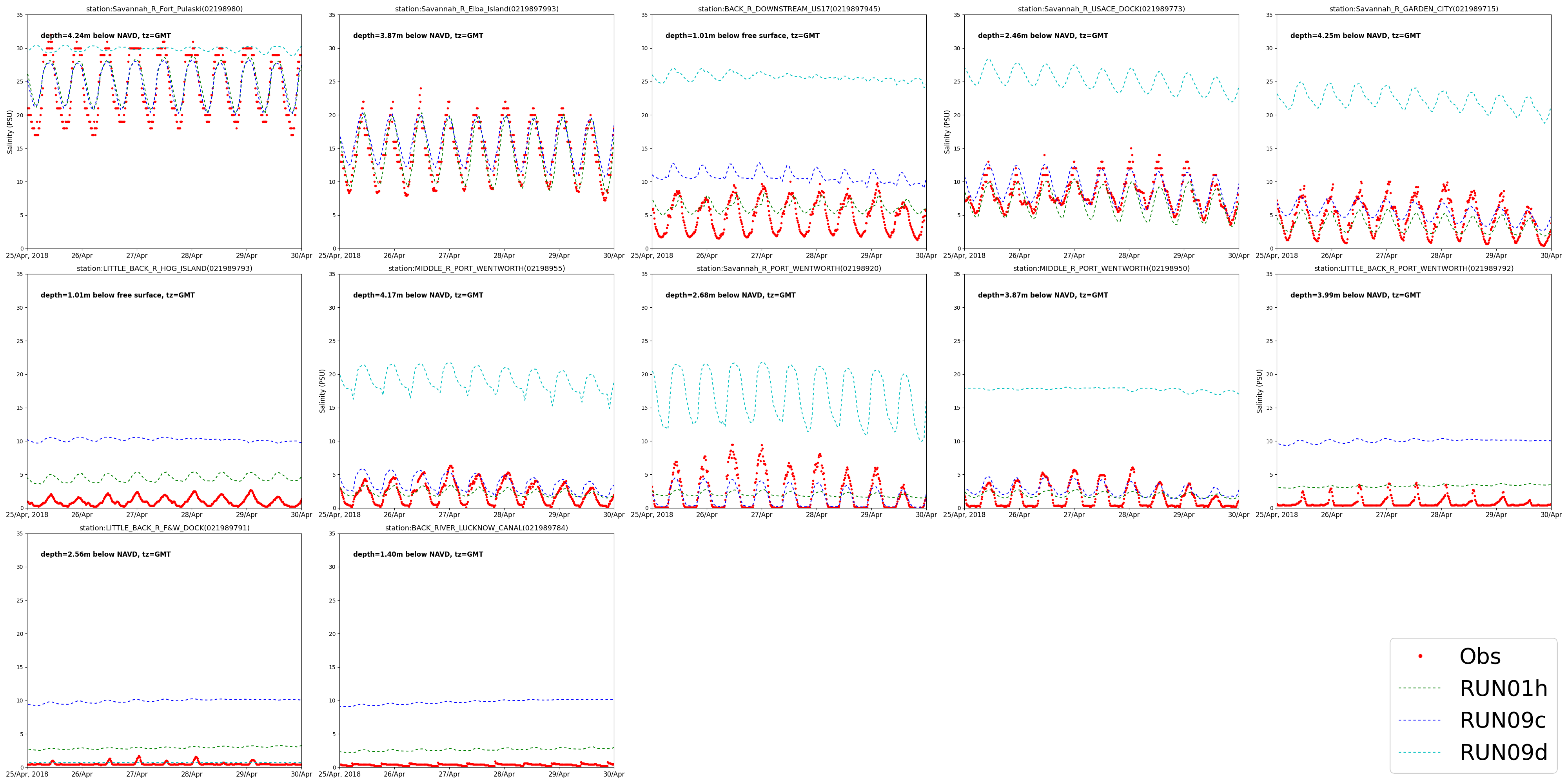Viewport: 1568px width, 784px height.
Task: Click the red Obs marker in legend
Action: [x=1420, y=656]
